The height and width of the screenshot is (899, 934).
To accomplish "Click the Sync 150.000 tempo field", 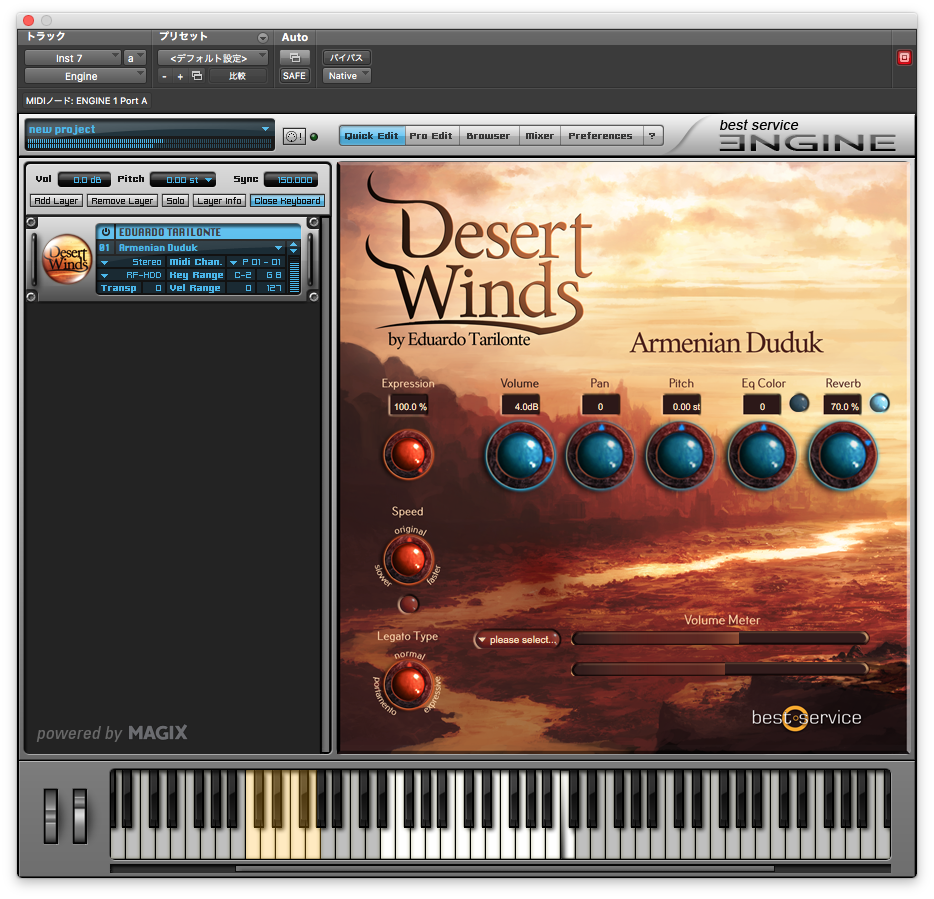I will (x=291, y=180).
